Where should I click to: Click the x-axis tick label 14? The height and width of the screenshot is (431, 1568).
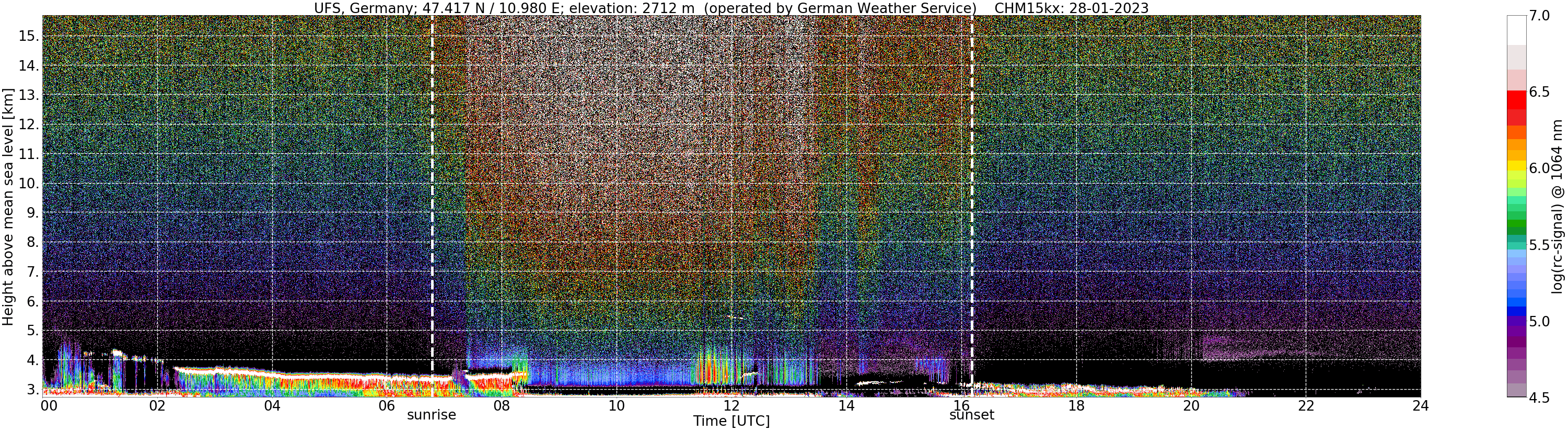pos(846,406)
